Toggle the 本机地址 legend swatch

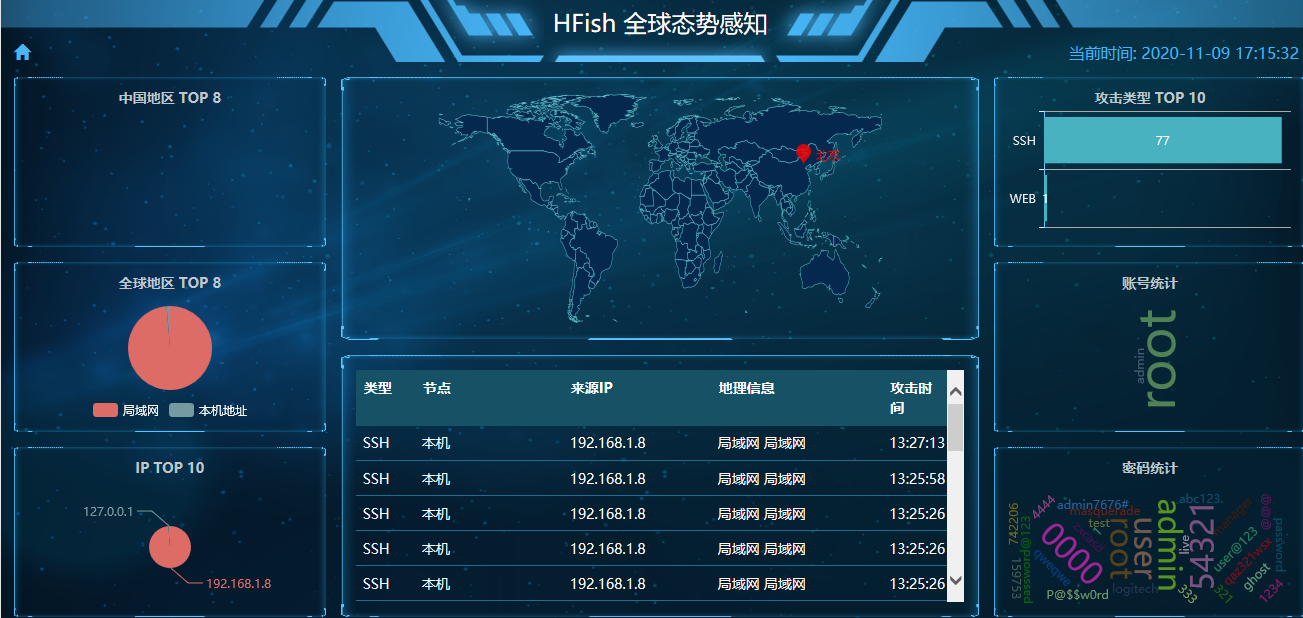tap(182, 410)
